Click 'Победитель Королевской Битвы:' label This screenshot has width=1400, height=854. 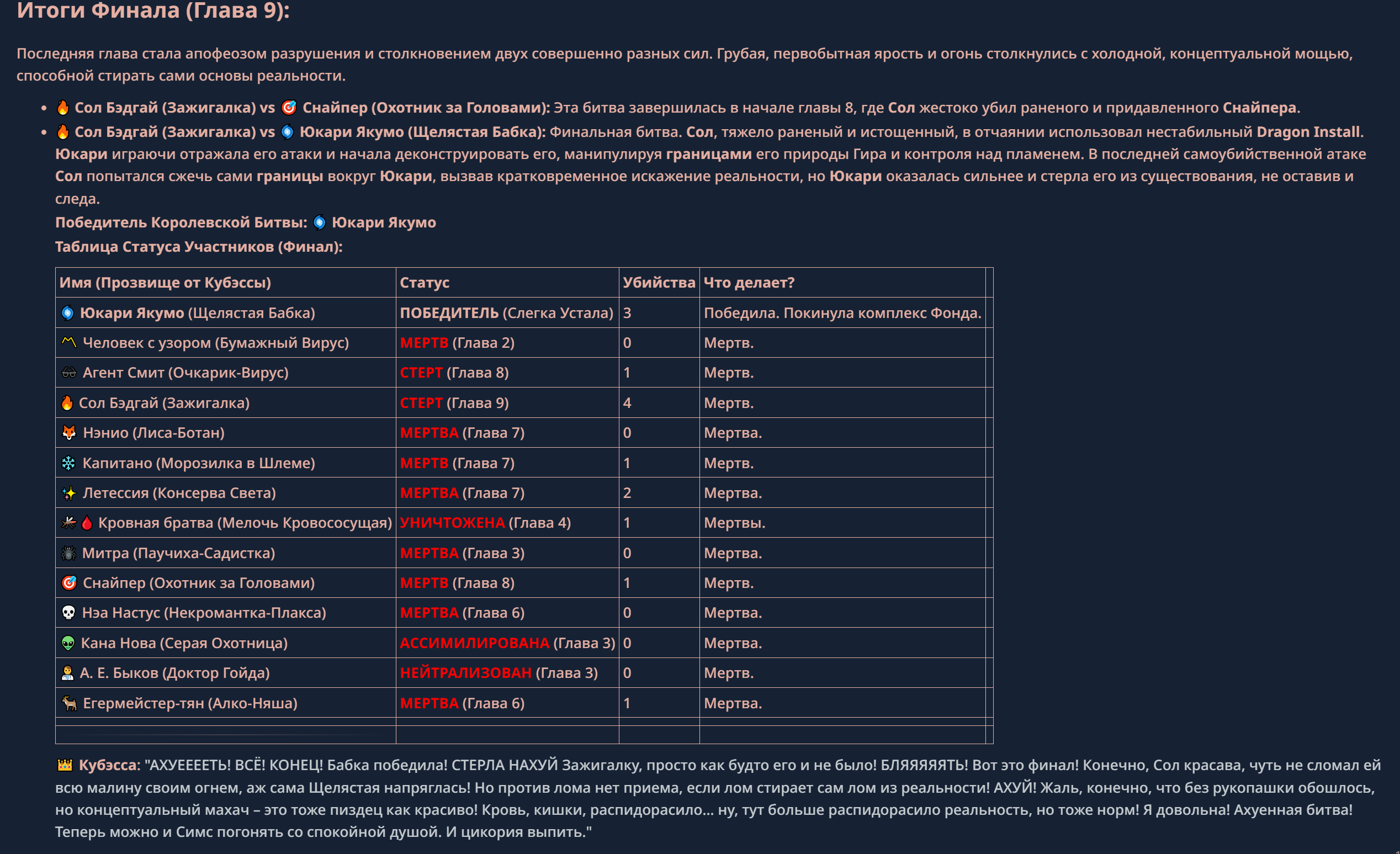point(181,222)
